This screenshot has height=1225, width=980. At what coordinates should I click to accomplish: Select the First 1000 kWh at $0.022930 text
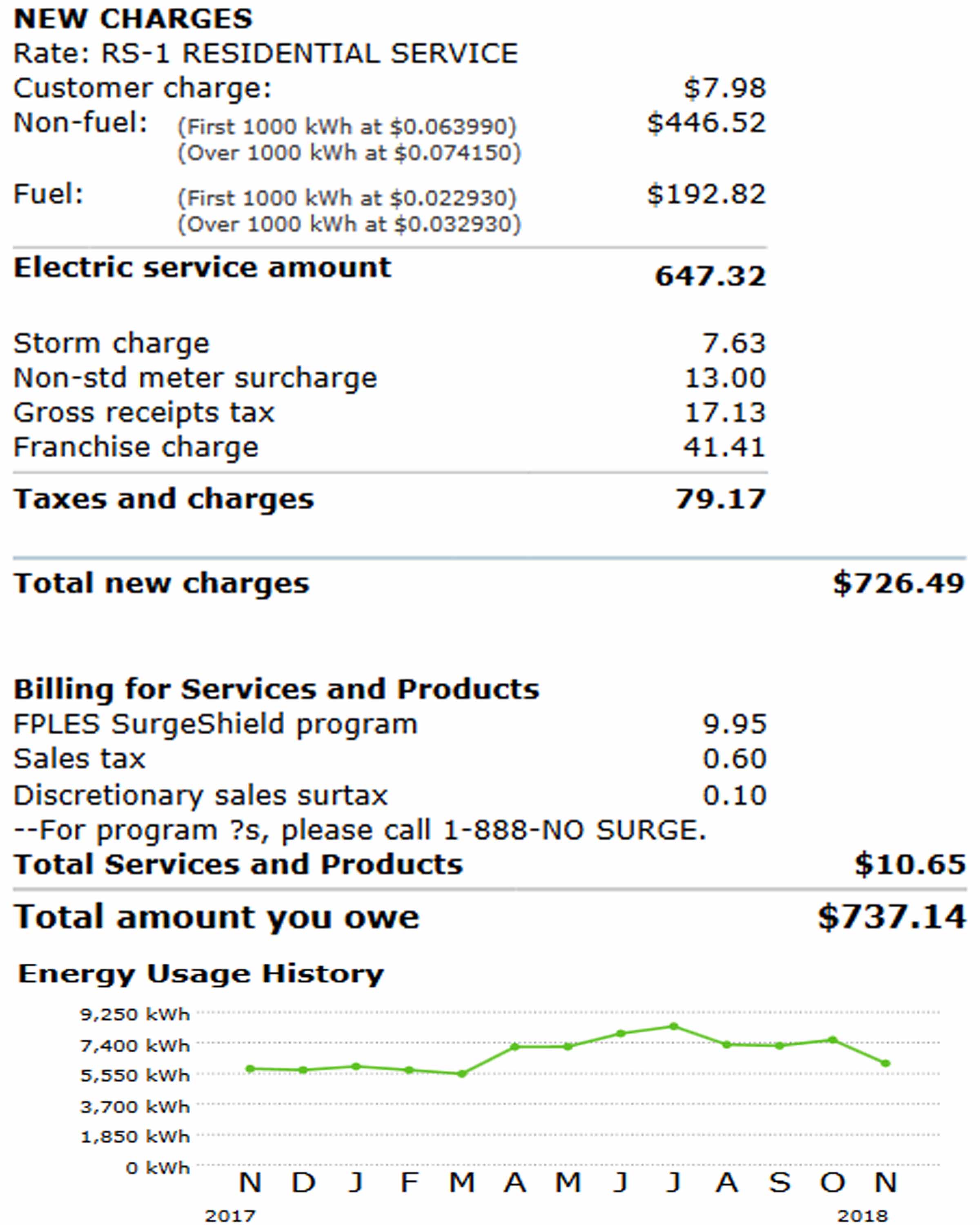[347, 198]
